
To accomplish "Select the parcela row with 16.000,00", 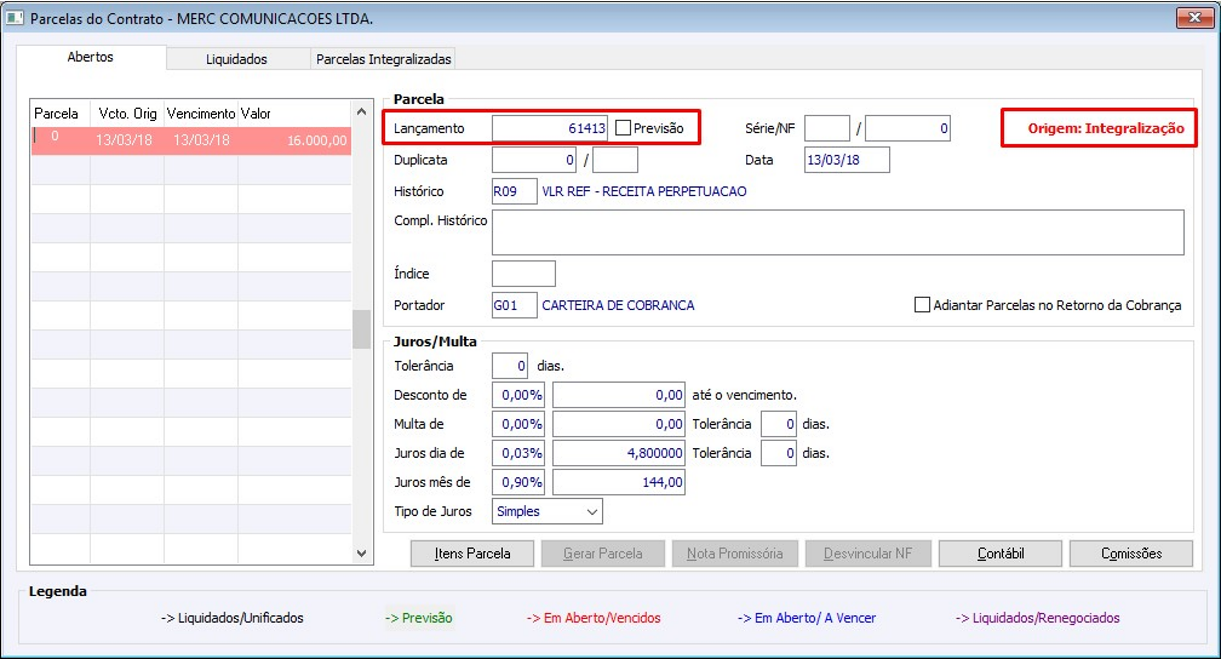I will pyautogui.click(x=192, y=140).
